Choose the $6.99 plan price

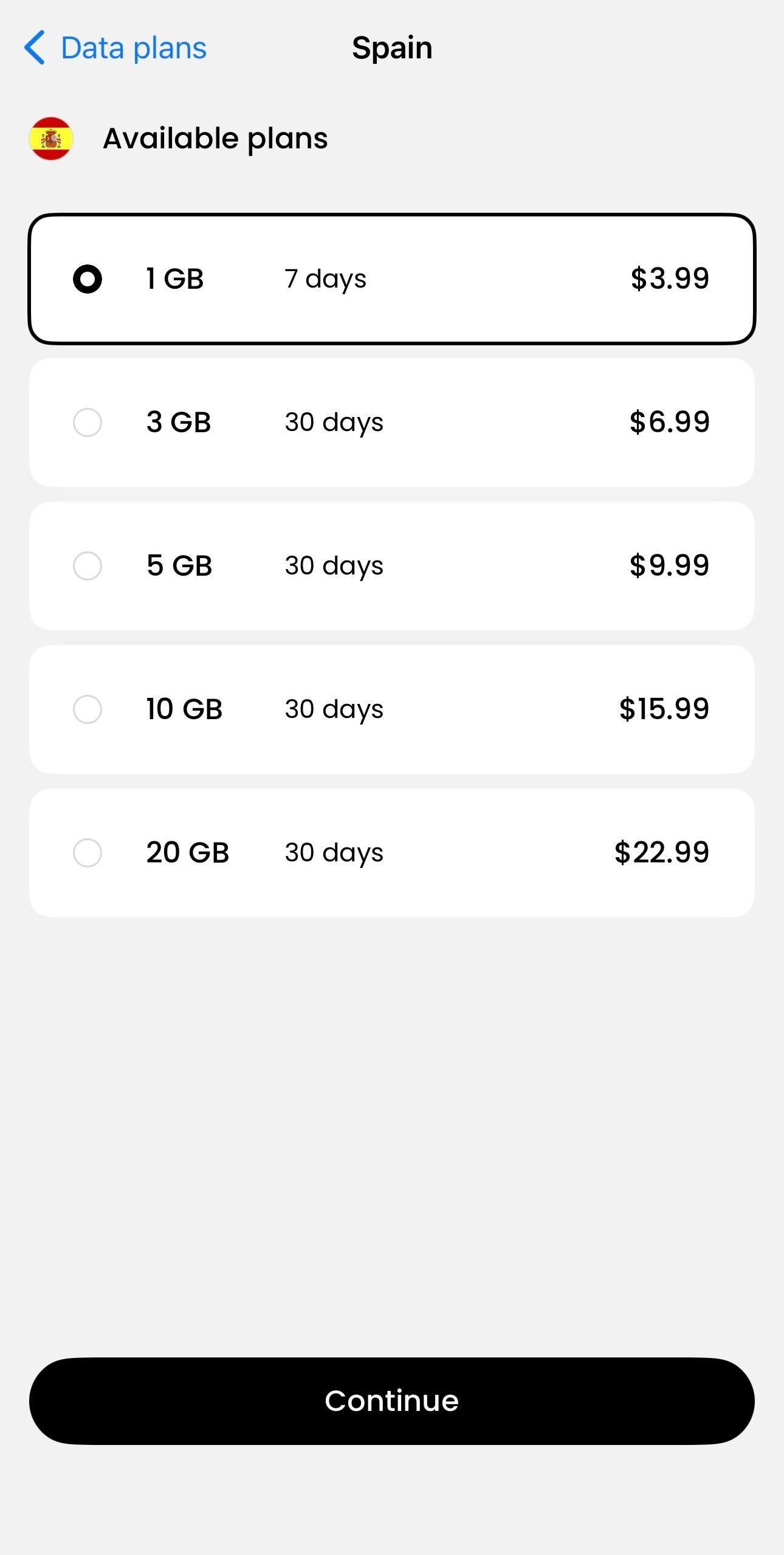(x=669, y=422)
